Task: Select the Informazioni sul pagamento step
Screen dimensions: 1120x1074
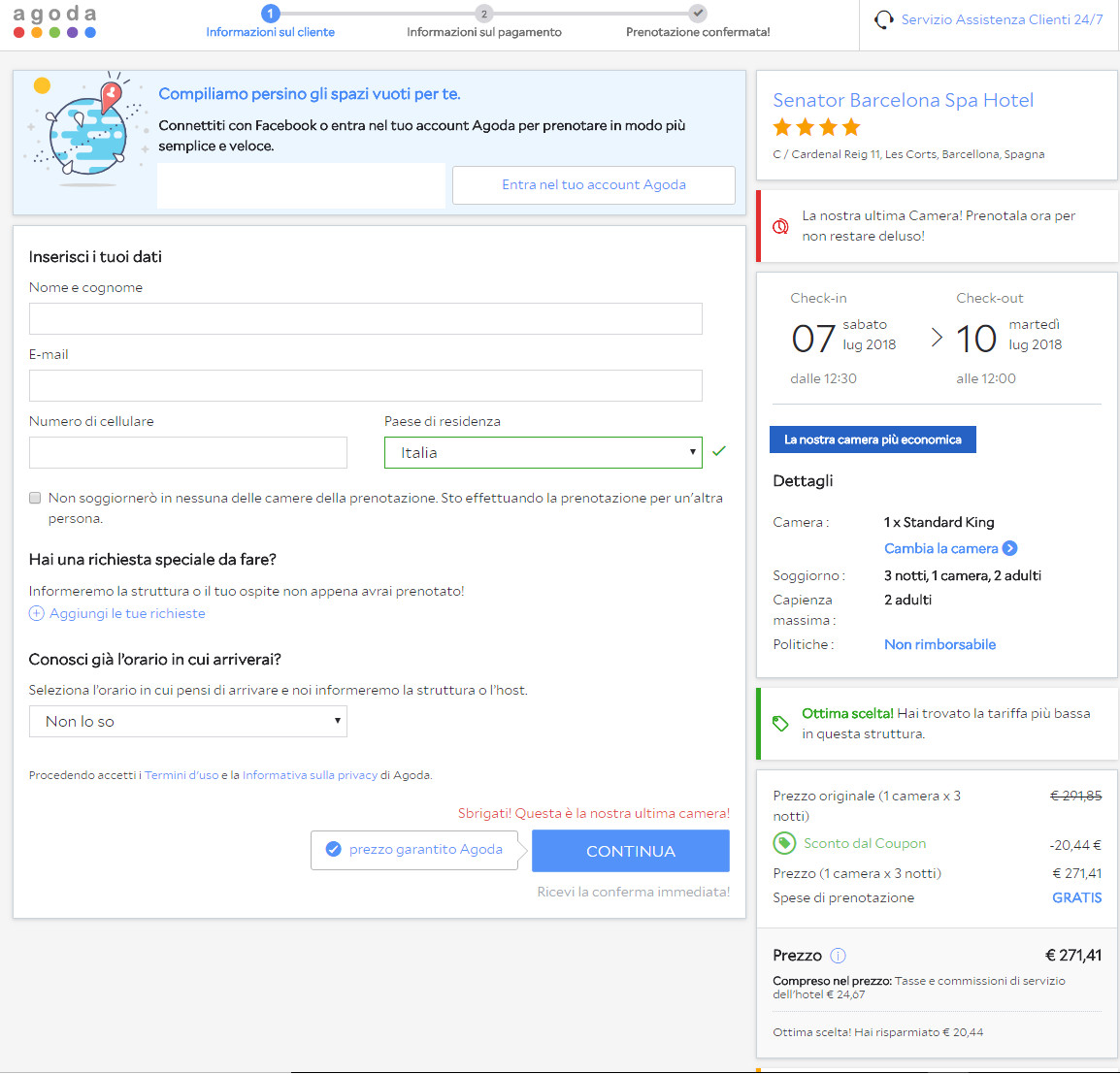Action: pyautogui.click(x=484, y=32)
